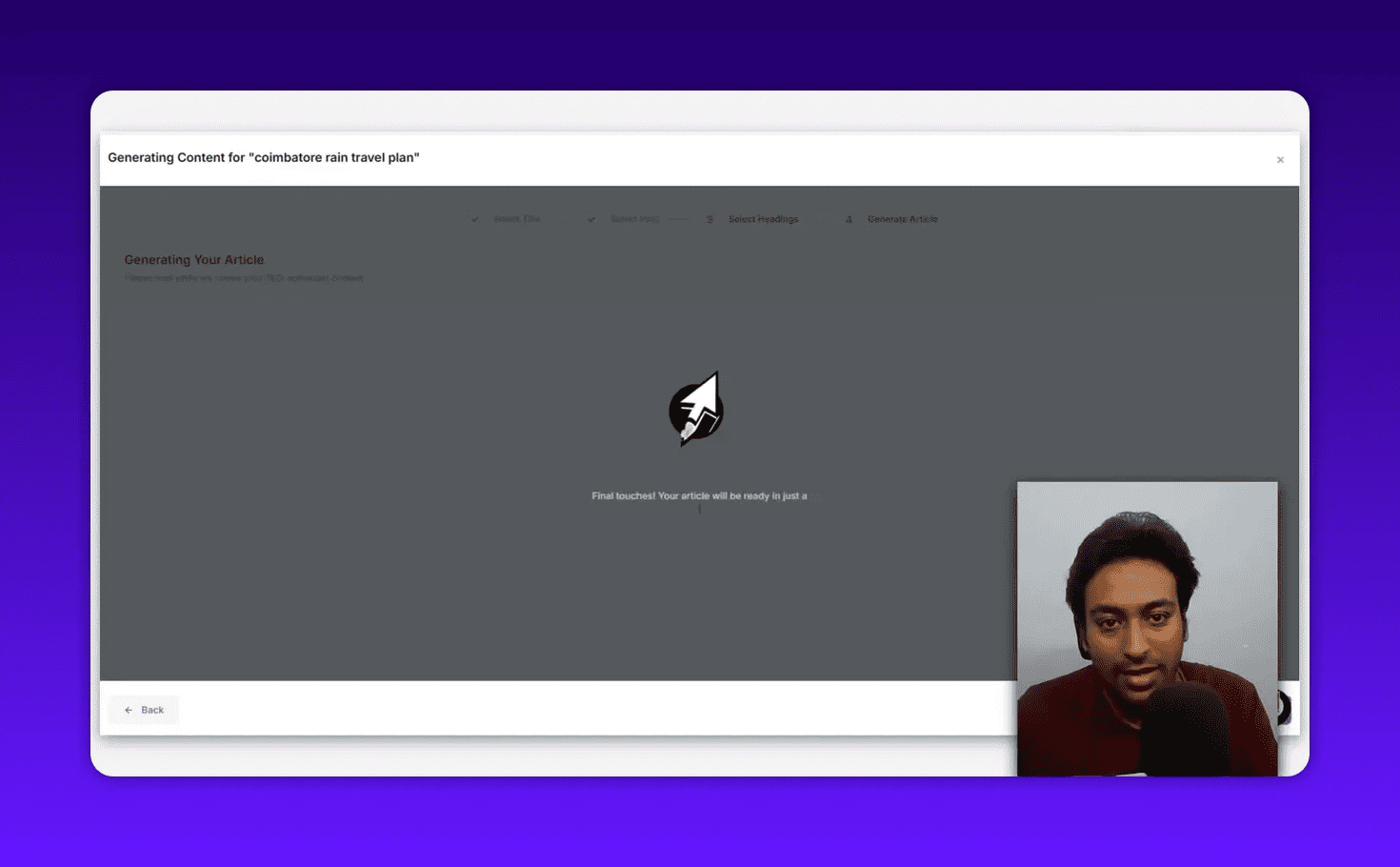Click the checkmark on the Select Title step
This screenshot has height=867, width=1400.
(475, 219)
